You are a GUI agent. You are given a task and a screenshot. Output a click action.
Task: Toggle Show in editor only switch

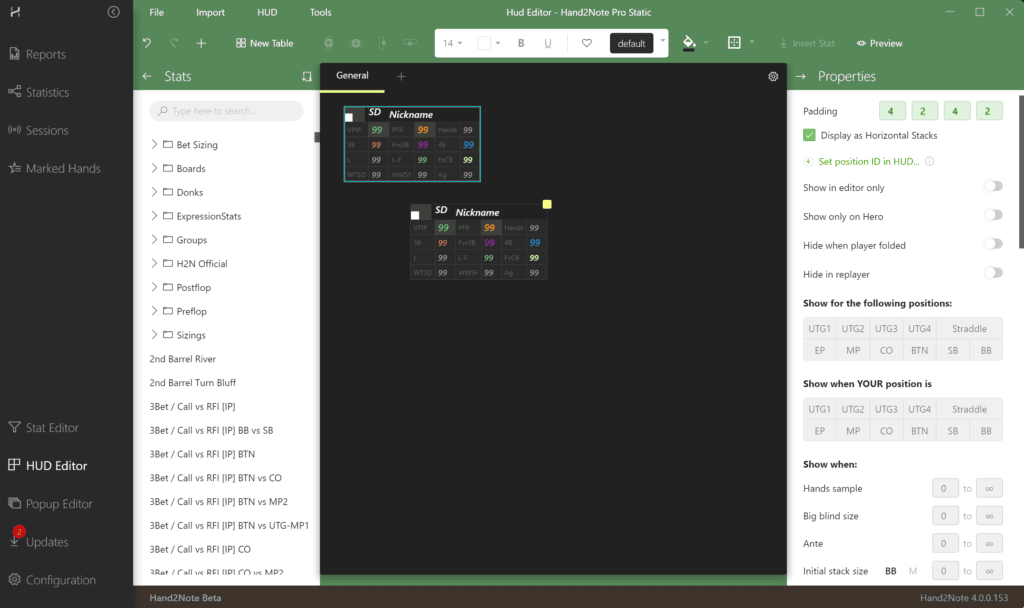point(993,187)
